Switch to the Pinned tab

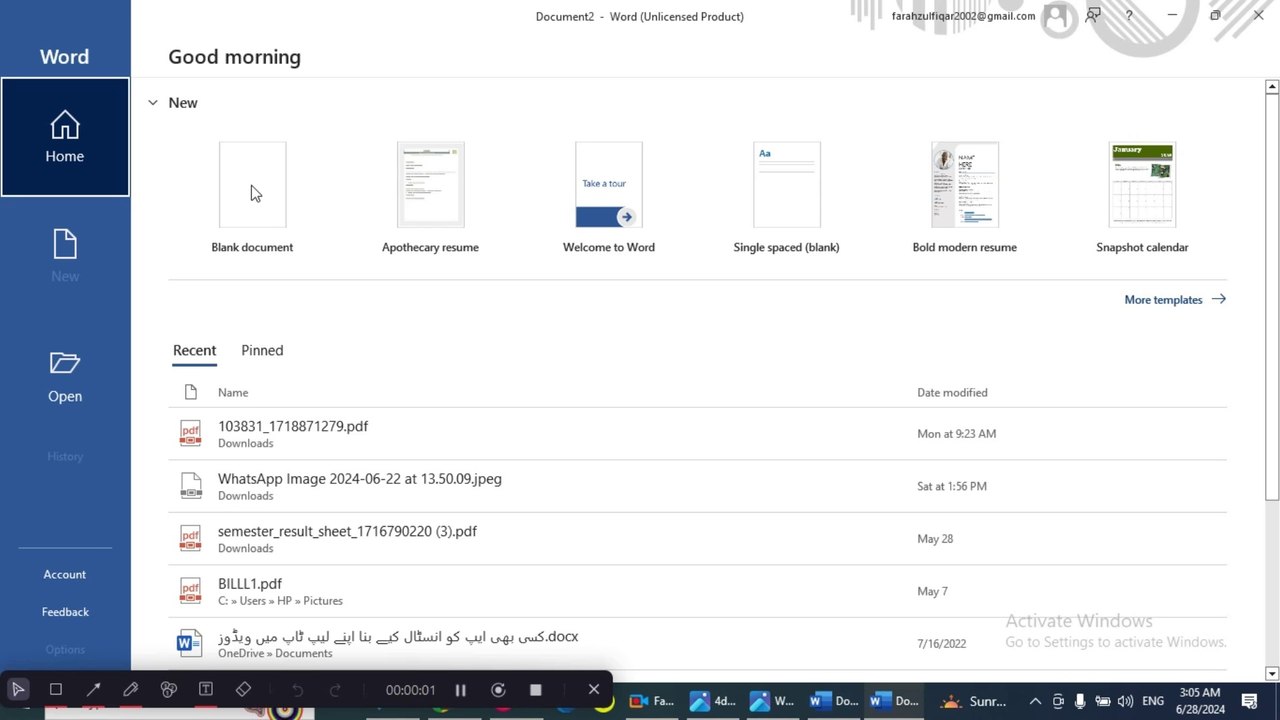point(262,350)
